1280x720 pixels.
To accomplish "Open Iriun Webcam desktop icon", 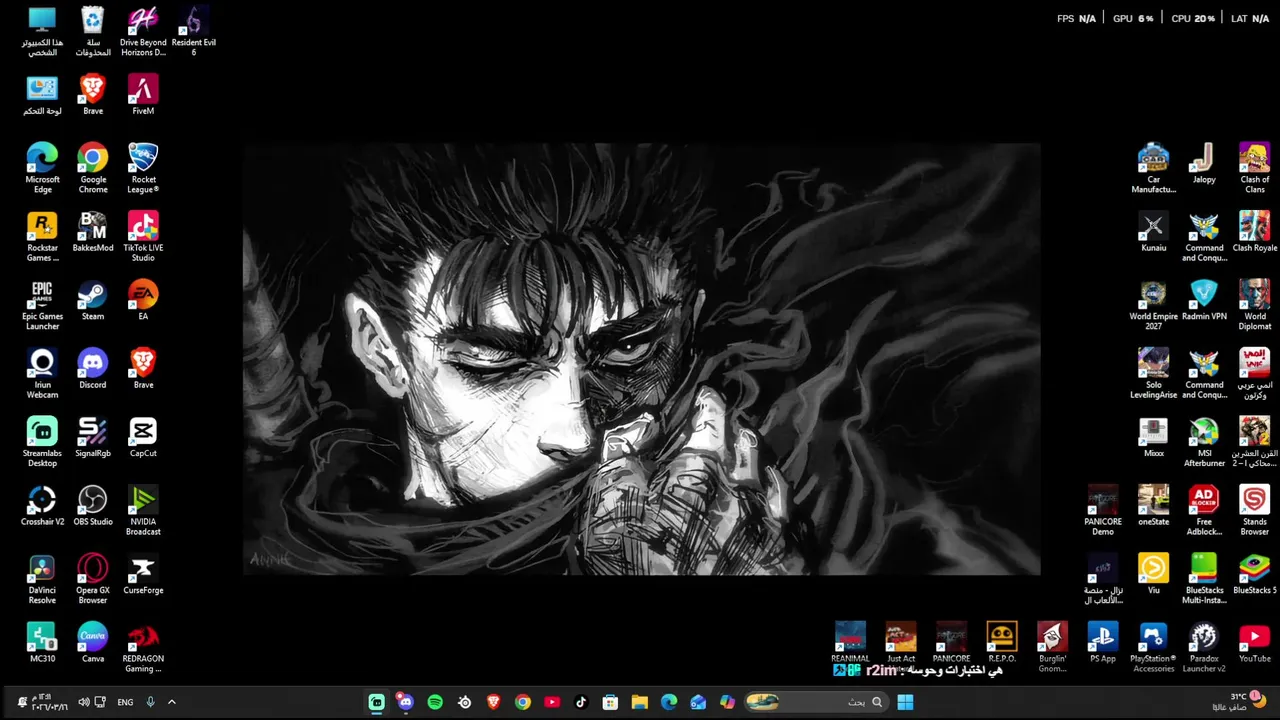I will (x=42, y=374).
